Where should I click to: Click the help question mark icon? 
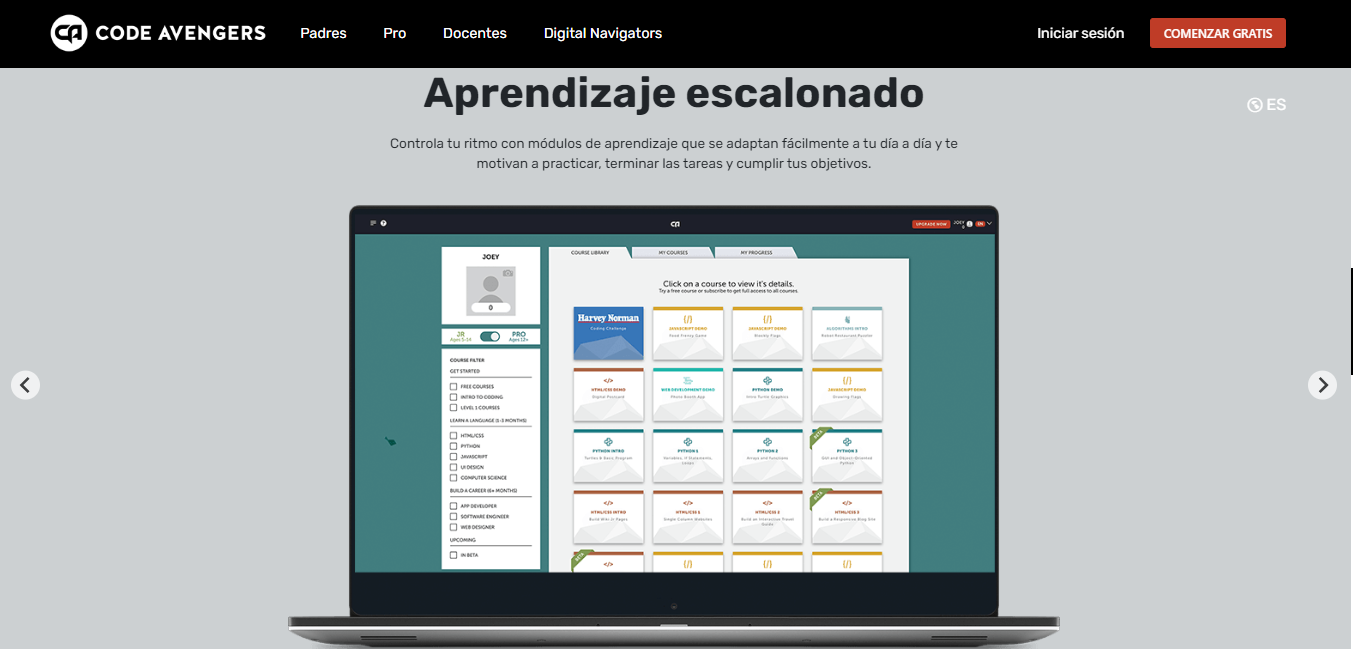pyautogui.click(x=383, y=224)
